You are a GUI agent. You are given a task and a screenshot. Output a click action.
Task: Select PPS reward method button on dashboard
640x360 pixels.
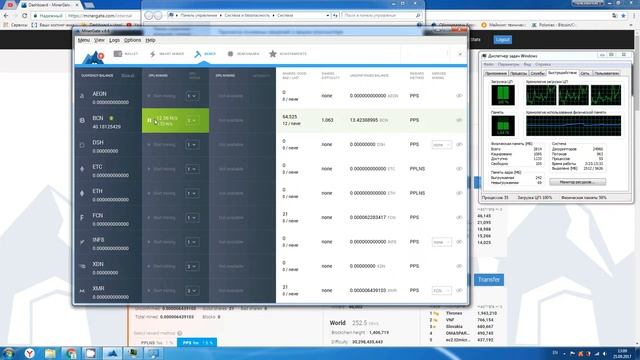pyautogui.click(x=197, y=342)
